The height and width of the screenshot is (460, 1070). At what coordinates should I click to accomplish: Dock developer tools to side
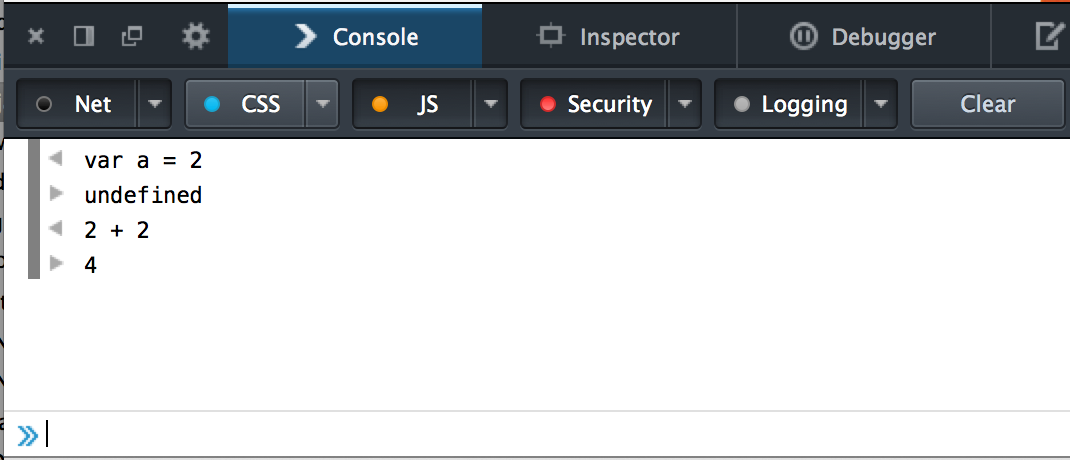coord(83,36)
